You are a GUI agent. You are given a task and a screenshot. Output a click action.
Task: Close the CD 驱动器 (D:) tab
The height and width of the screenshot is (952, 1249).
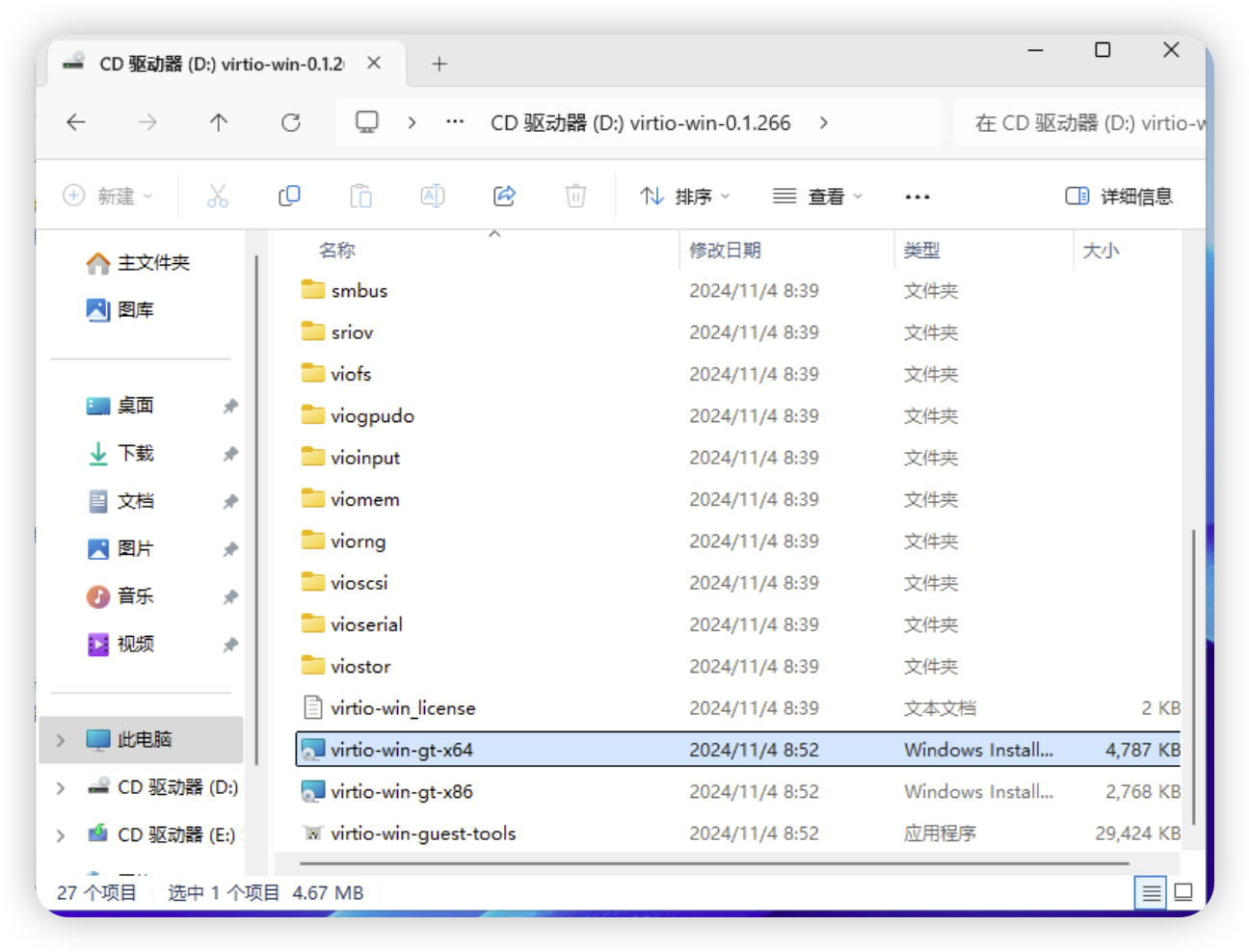click(374, 64)
